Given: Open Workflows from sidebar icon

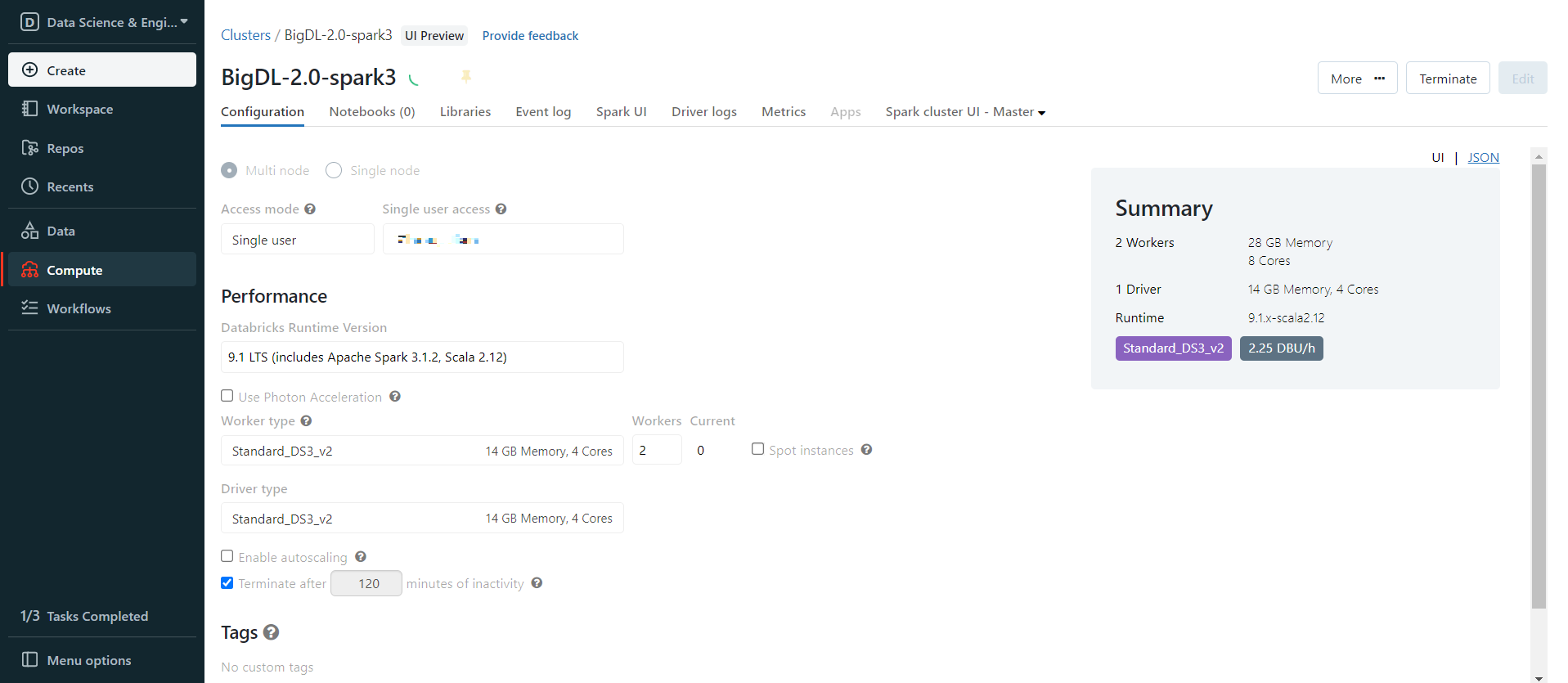Looking at the screenshot, I should 29,308.
